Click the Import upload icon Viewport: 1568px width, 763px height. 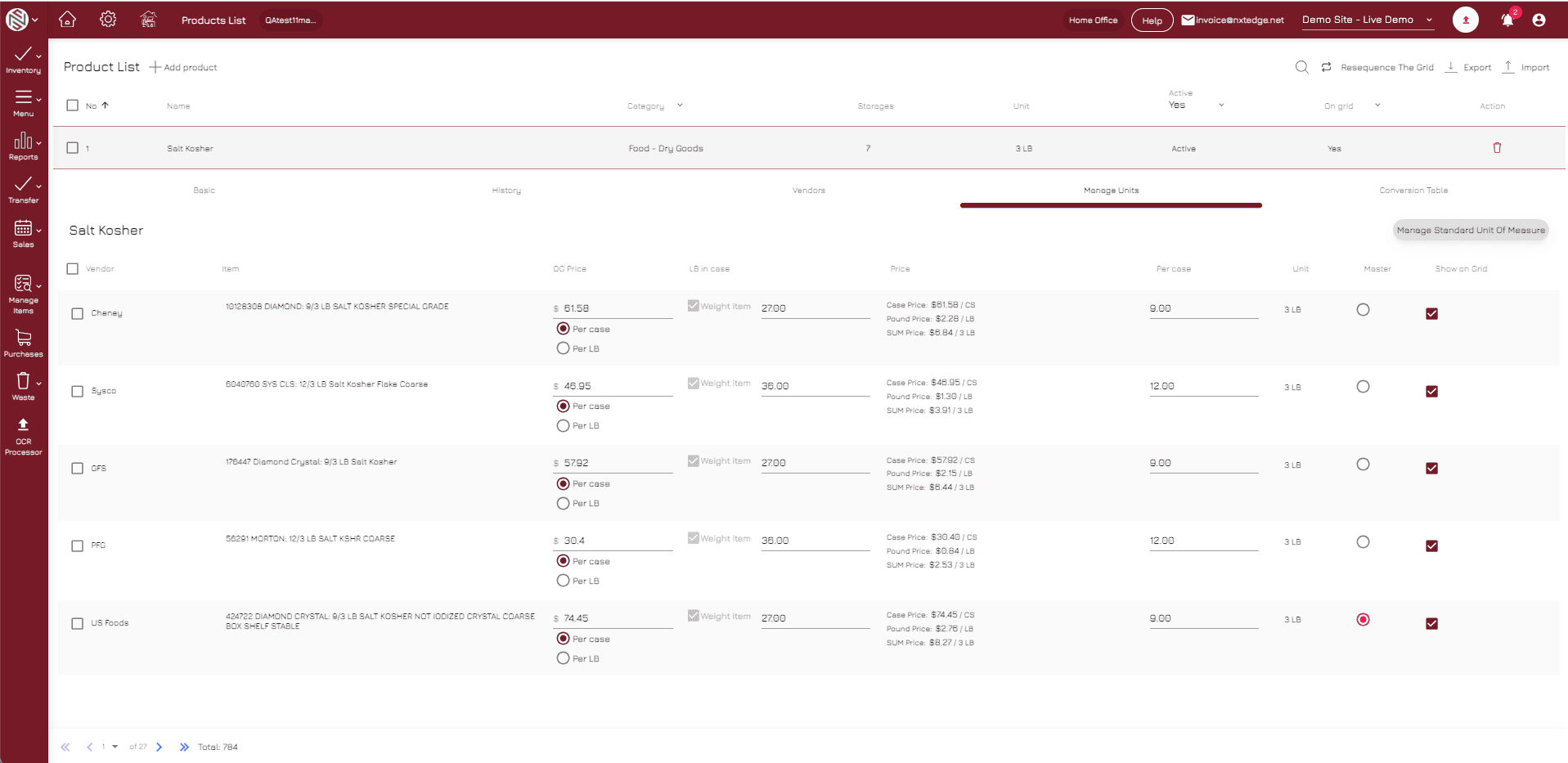pos(1508,67)
